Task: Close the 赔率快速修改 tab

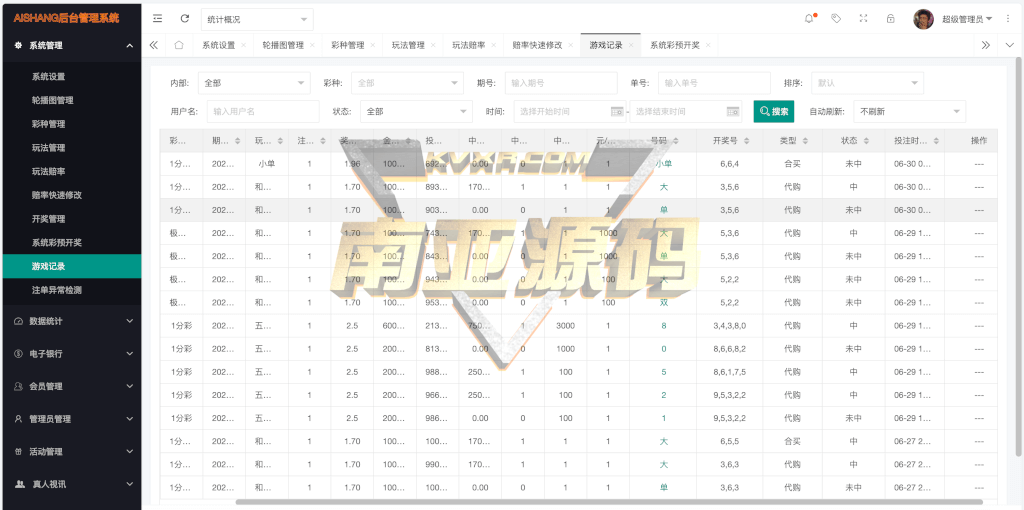Action: click(571, 45)
